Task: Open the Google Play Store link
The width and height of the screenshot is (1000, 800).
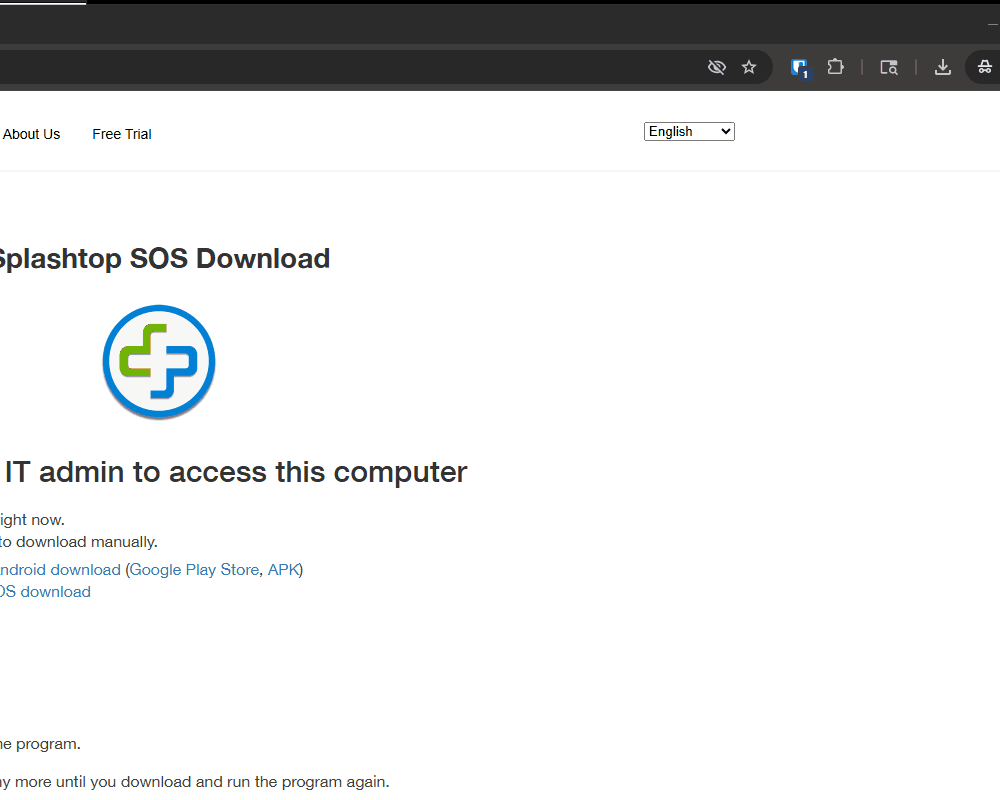Action: [194, 570]
